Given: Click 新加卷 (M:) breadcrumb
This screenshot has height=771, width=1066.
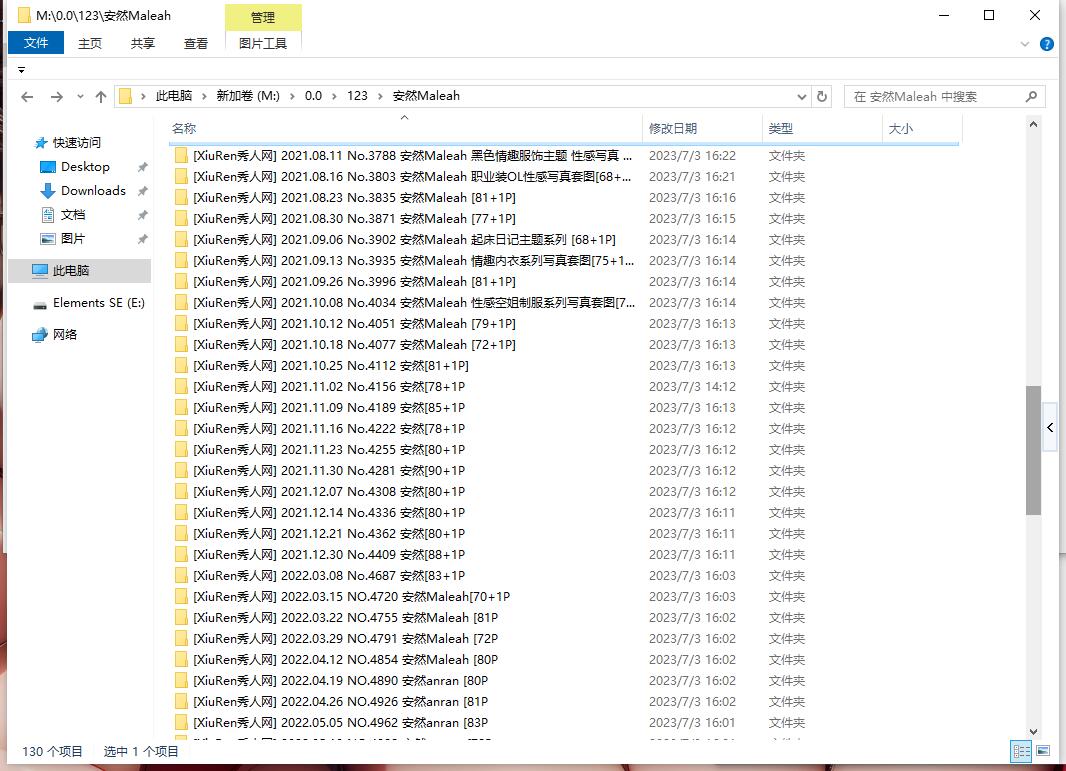Looking at the screenshot, I should (248, 96).
